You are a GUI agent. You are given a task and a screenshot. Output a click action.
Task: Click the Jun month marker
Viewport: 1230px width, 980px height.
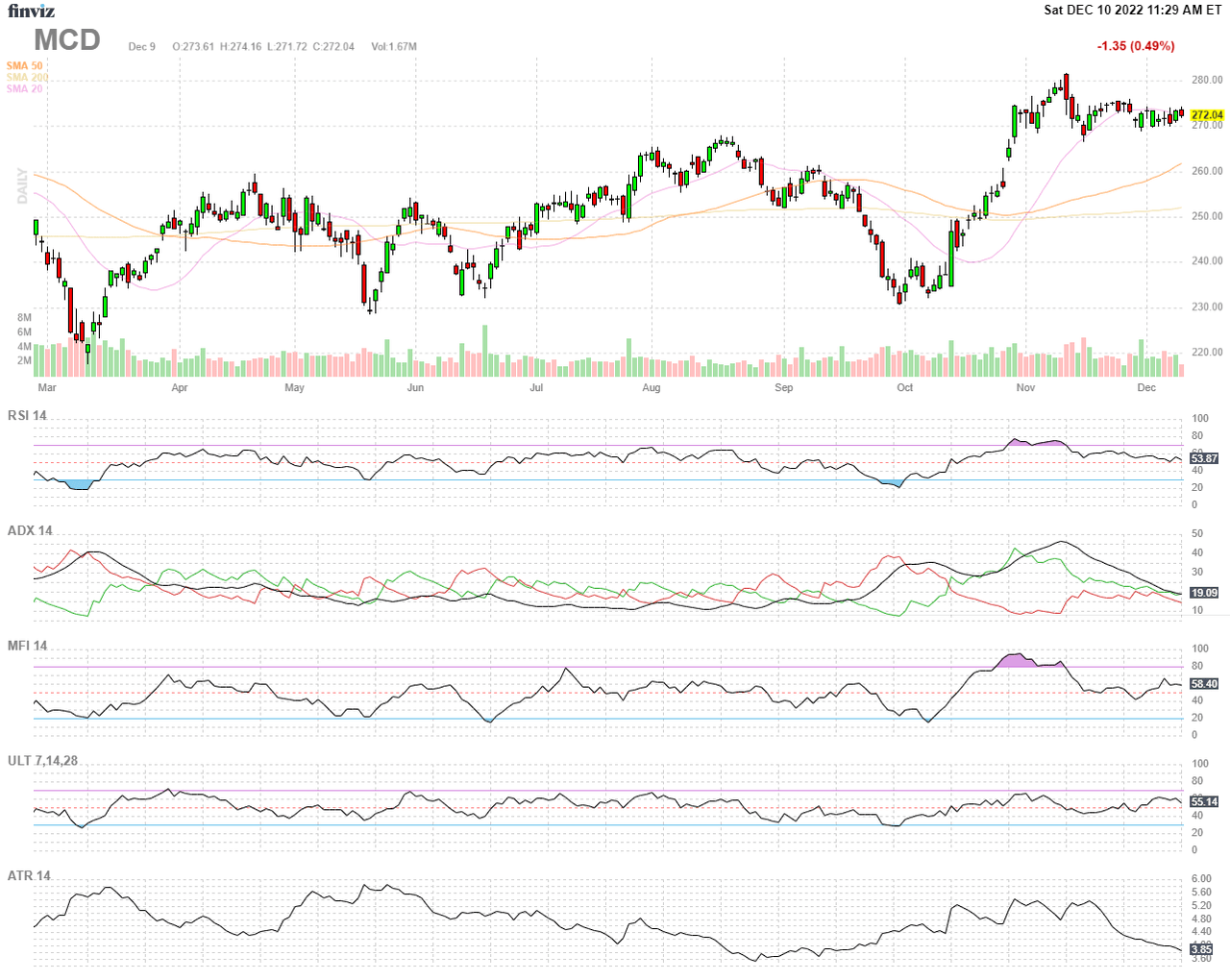tap(415, 388)
